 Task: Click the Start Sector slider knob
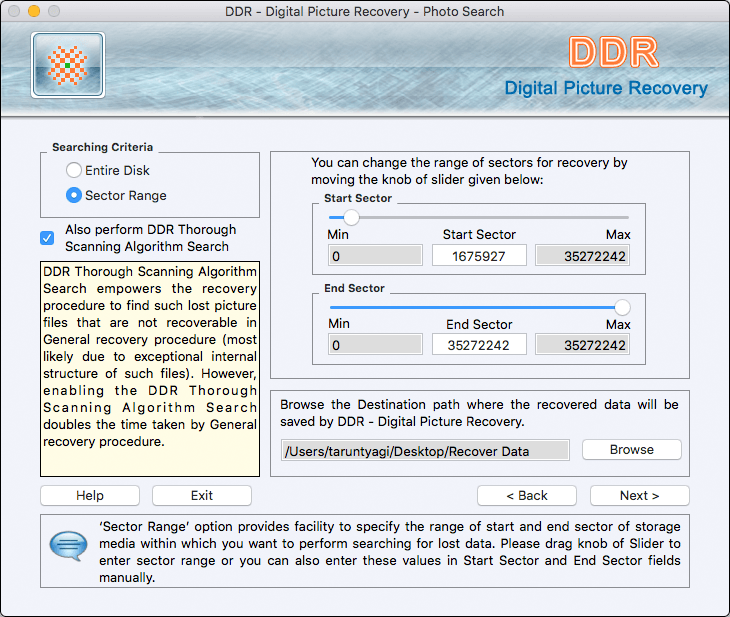(x=351, y=217)
